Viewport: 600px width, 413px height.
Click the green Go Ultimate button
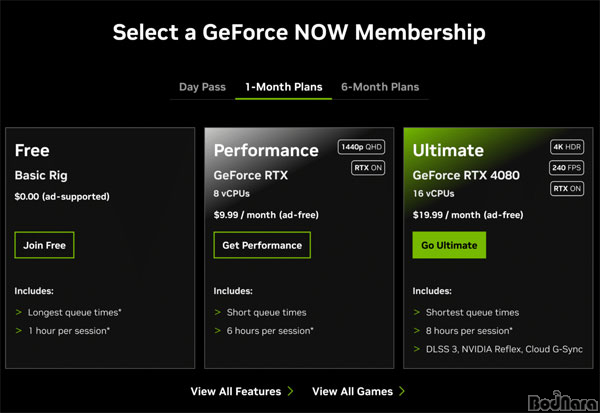click(449, 245)
